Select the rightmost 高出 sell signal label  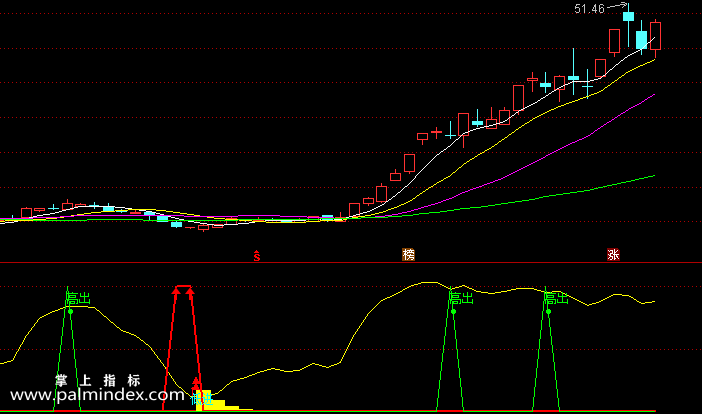pos(556,299)
